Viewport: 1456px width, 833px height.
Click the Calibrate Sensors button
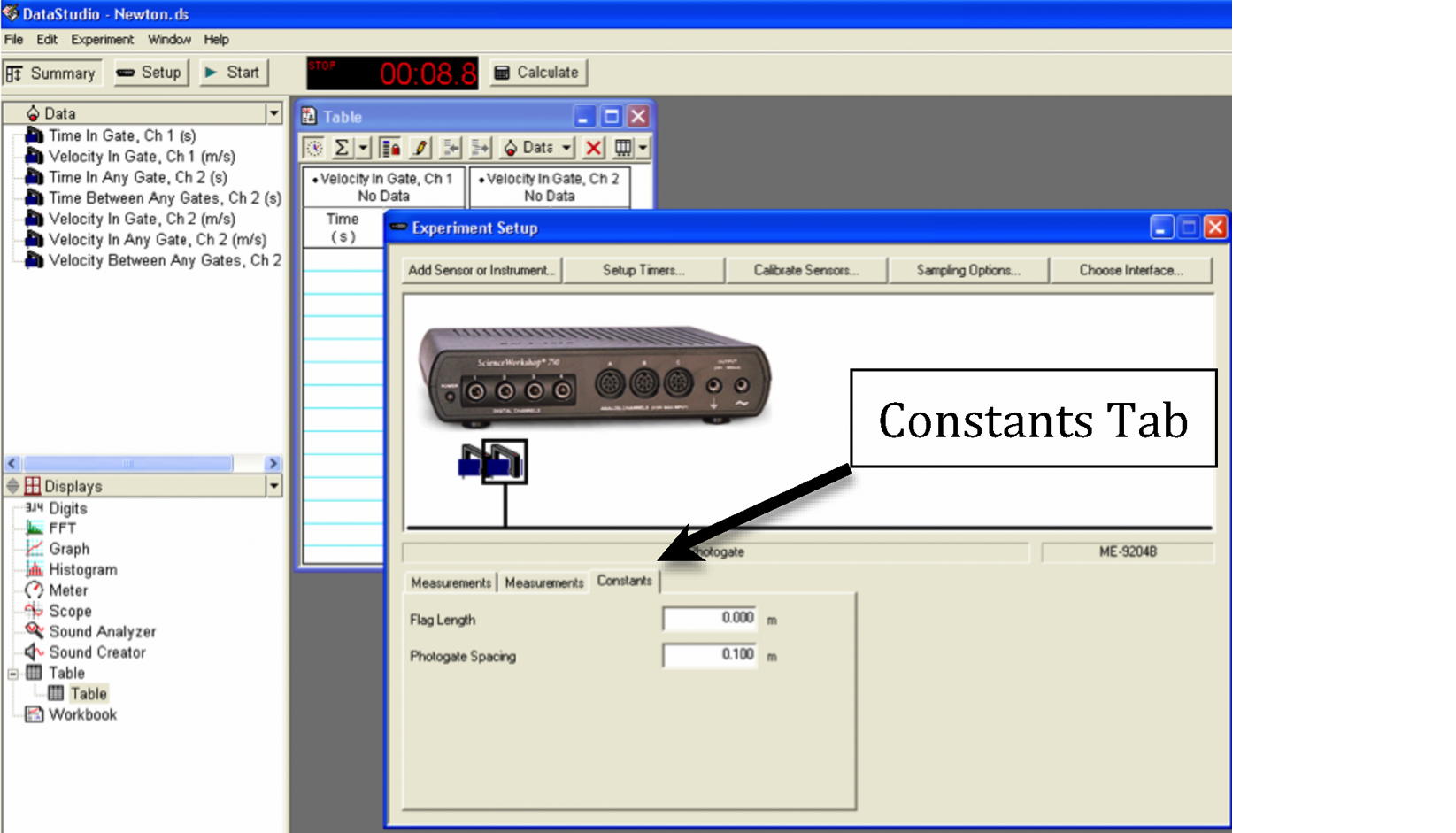coord(805,270)
